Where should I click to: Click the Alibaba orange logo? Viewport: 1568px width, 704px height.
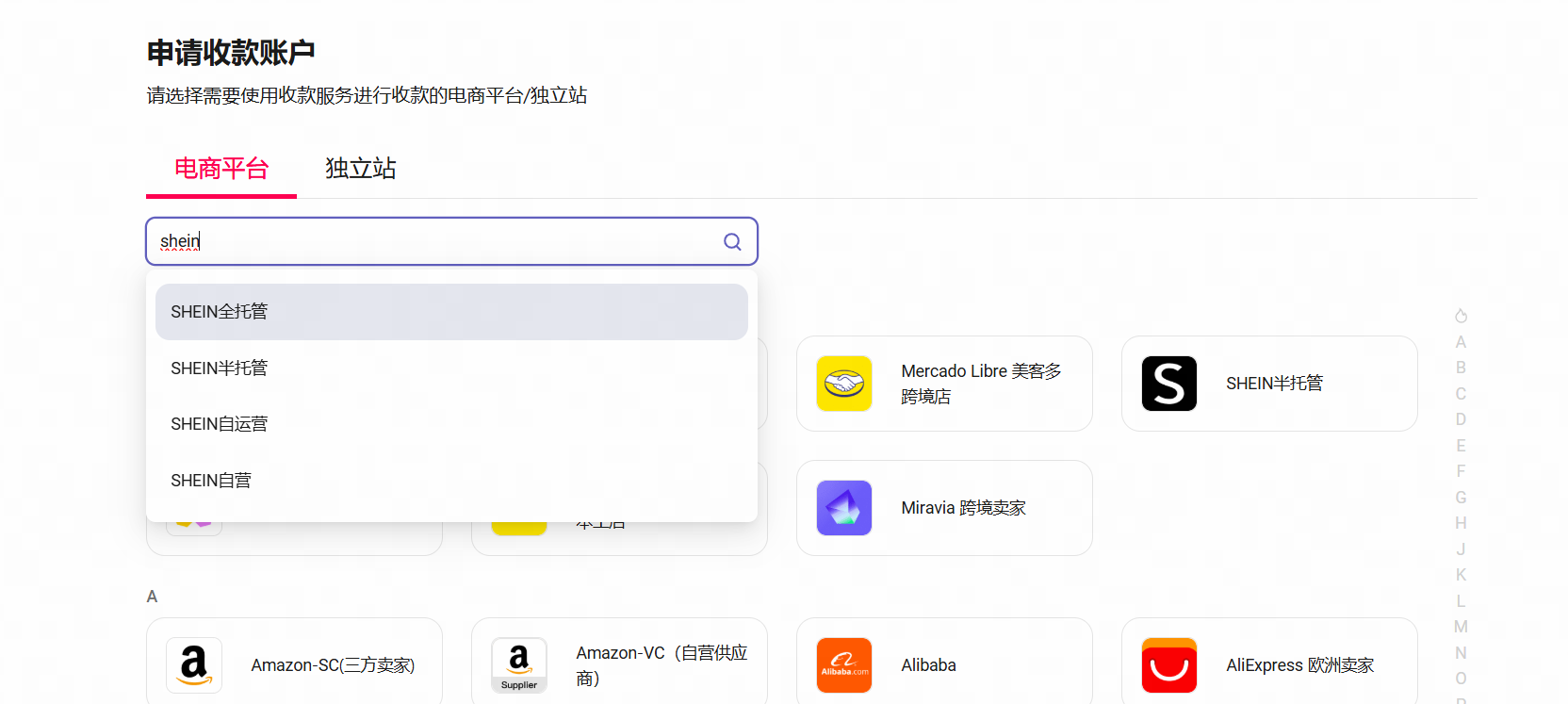pos(843,665)
